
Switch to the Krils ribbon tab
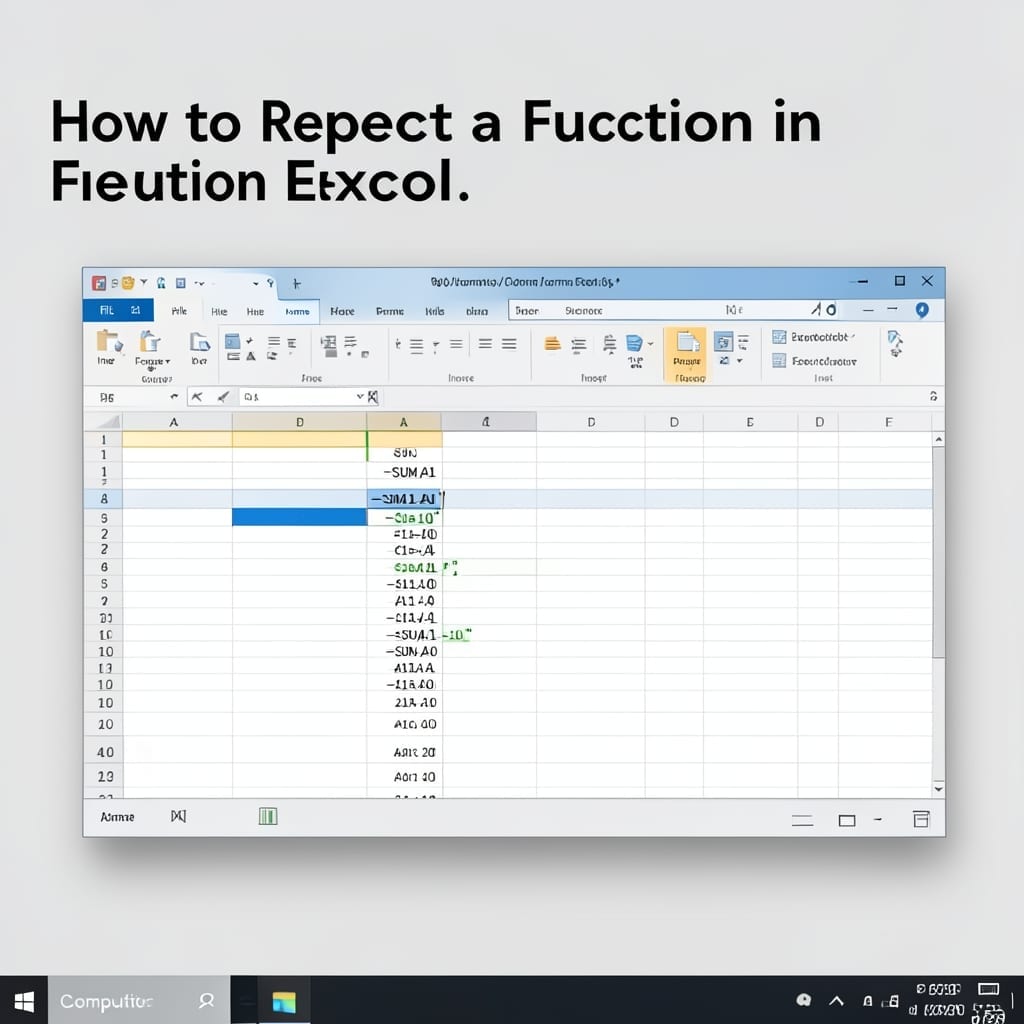434,312
